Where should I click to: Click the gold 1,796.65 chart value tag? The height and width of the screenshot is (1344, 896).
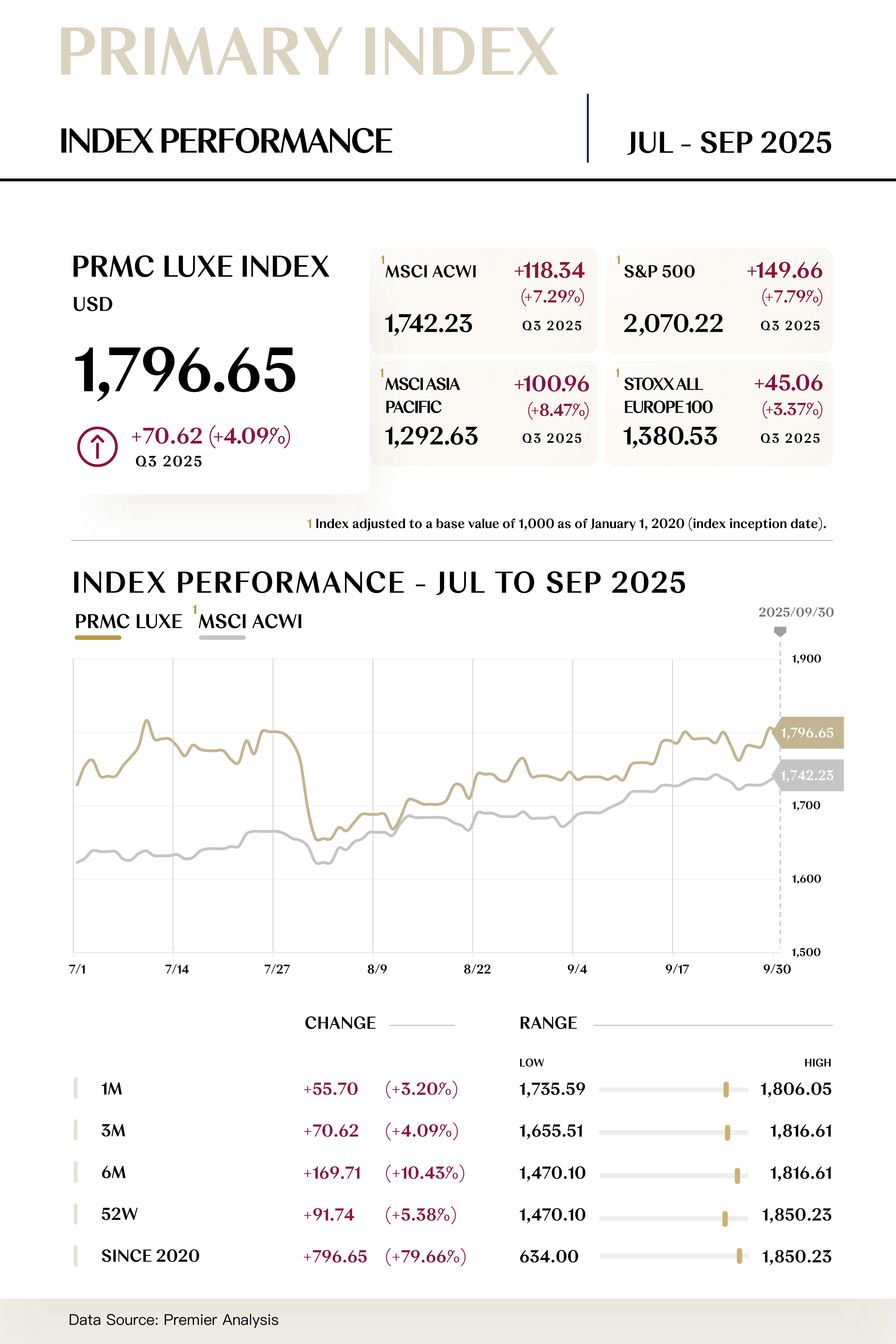807,733
